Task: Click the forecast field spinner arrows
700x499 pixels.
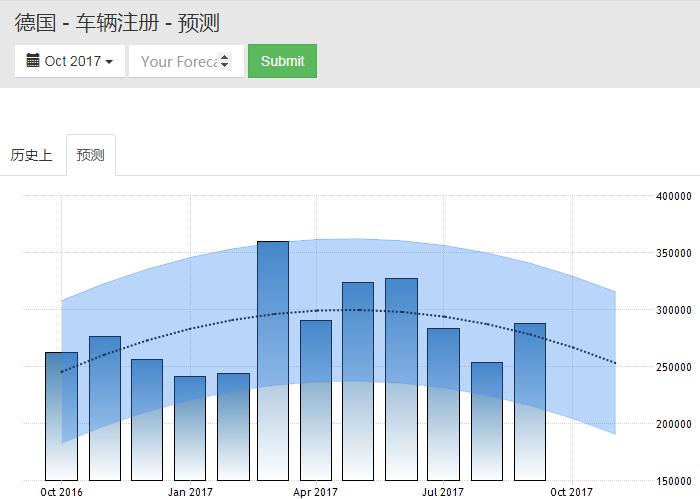Action: point(225,61)
